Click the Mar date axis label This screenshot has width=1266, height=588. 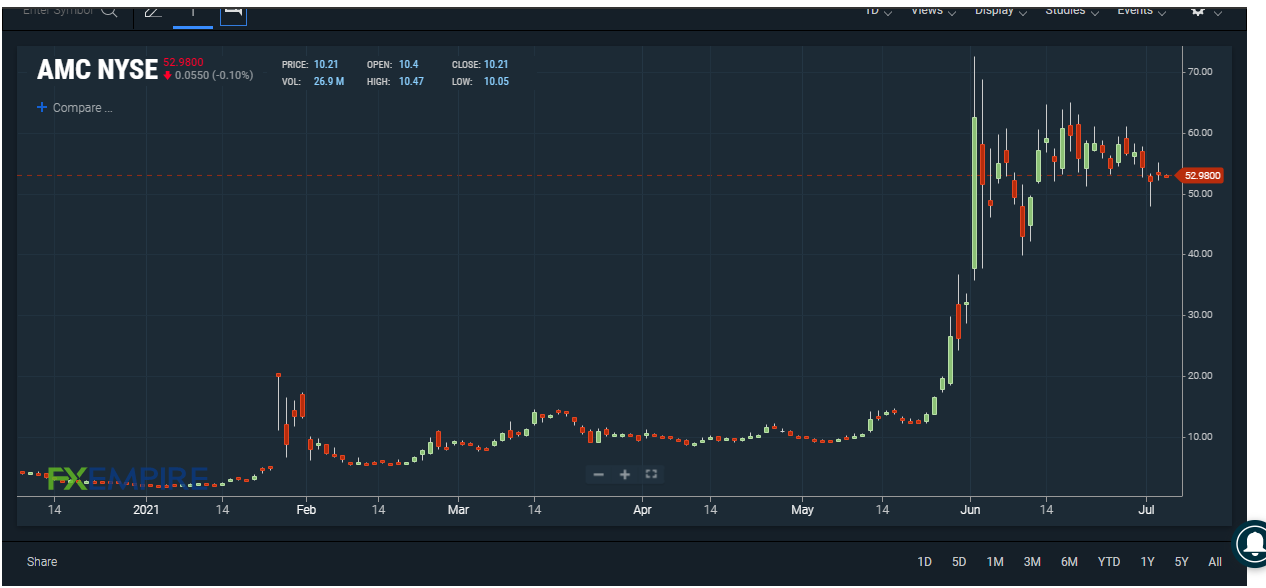point(458,510)
